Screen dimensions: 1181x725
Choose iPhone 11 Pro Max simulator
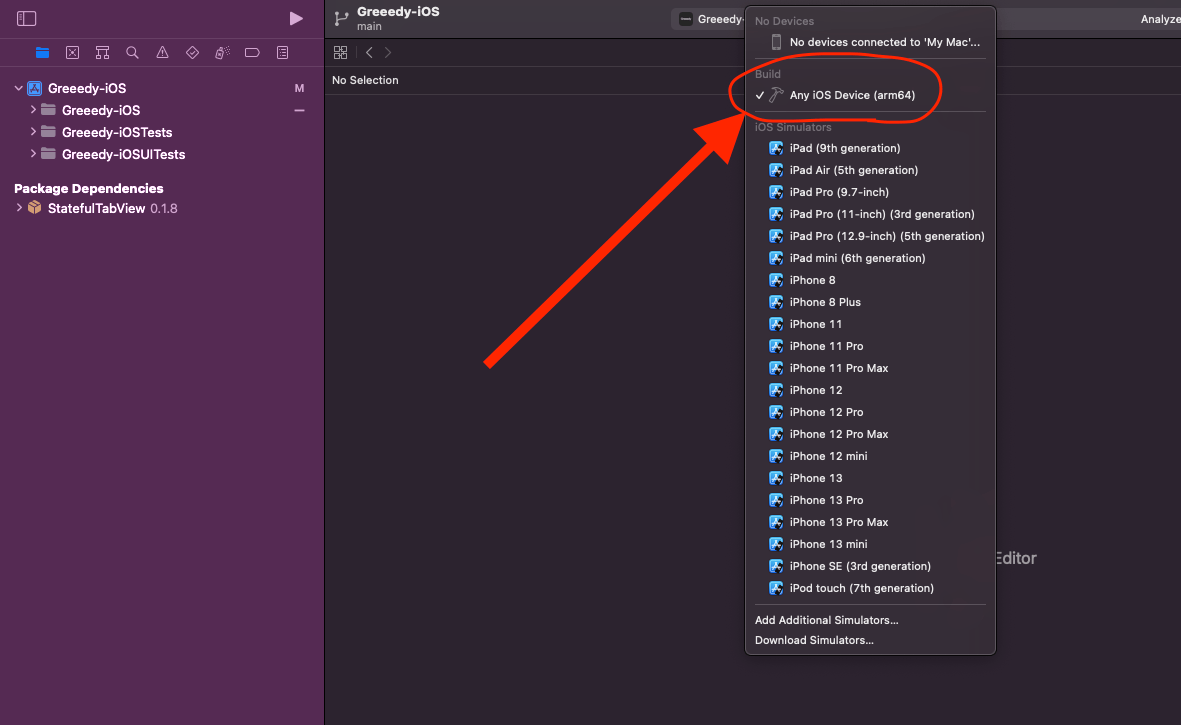click(870, 368)
